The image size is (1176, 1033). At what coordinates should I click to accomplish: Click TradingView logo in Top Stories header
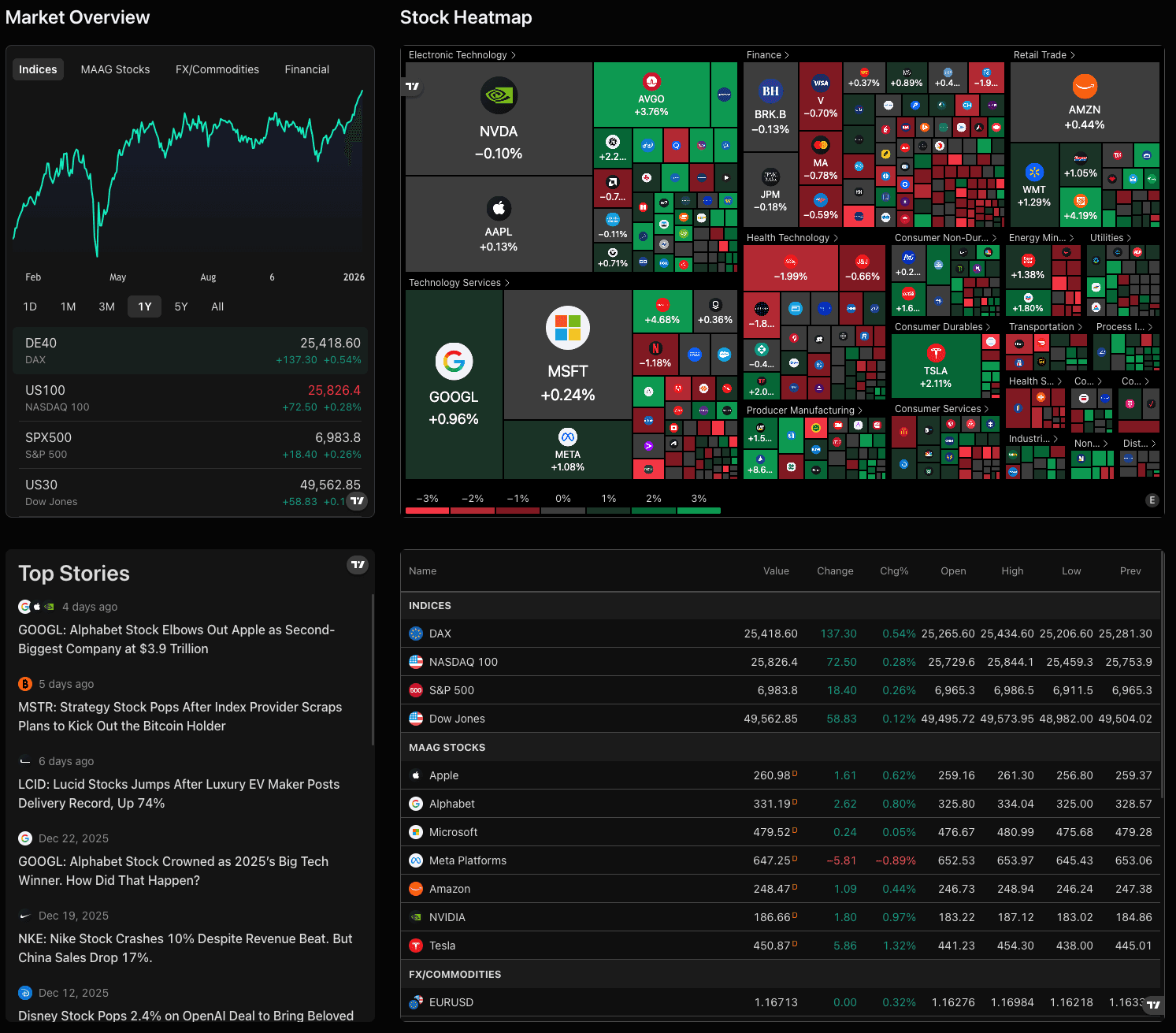pyautogui.click(x=358, y=564)
